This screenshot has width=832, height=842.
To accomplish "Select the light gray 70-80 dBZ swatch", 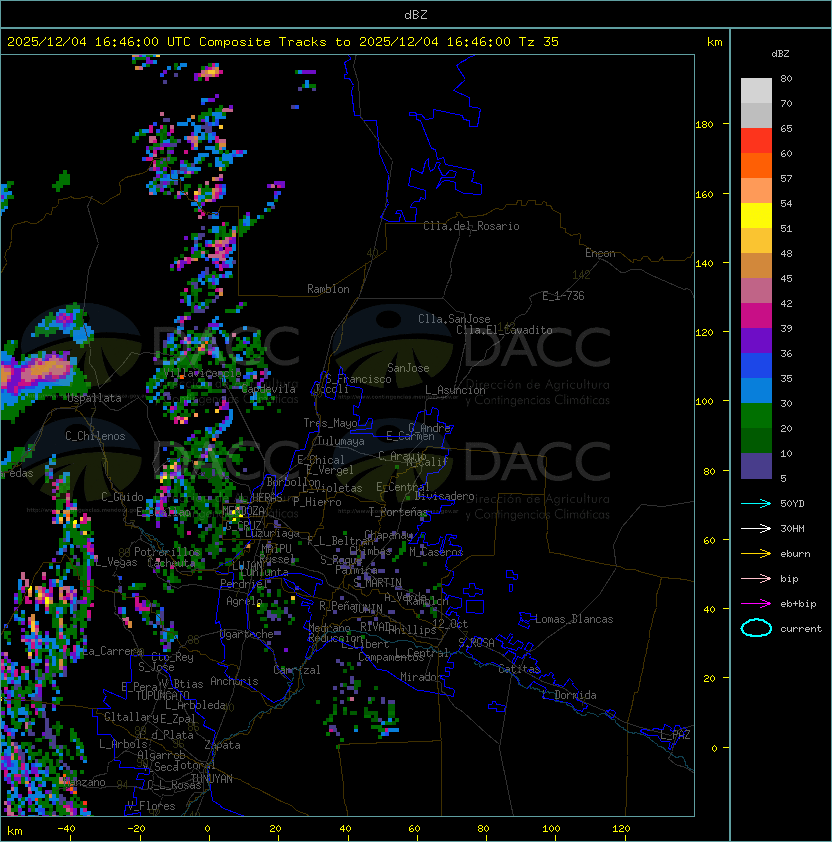I will tap(756, 91).
